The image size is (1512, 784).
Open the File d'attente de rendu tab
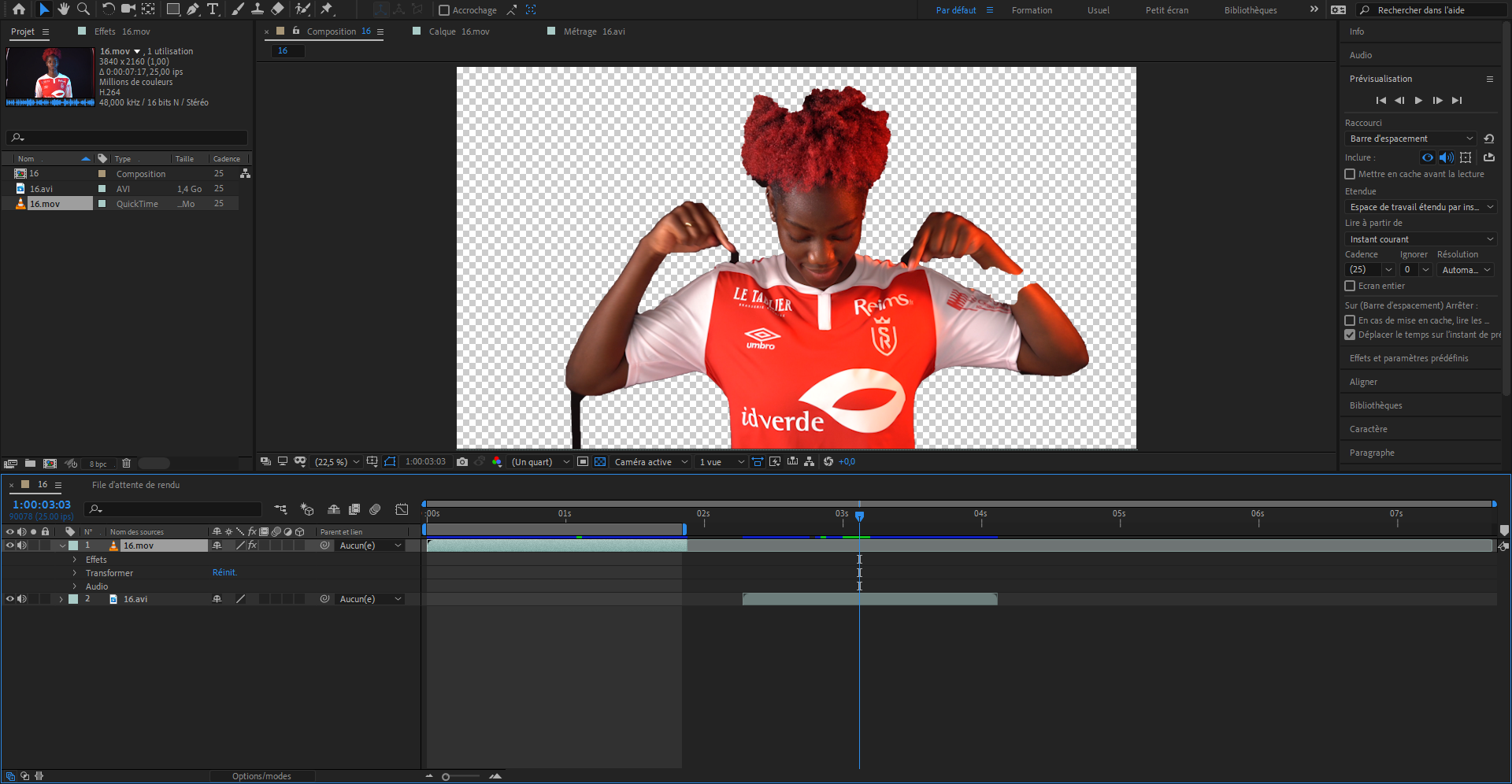[135, 485]
